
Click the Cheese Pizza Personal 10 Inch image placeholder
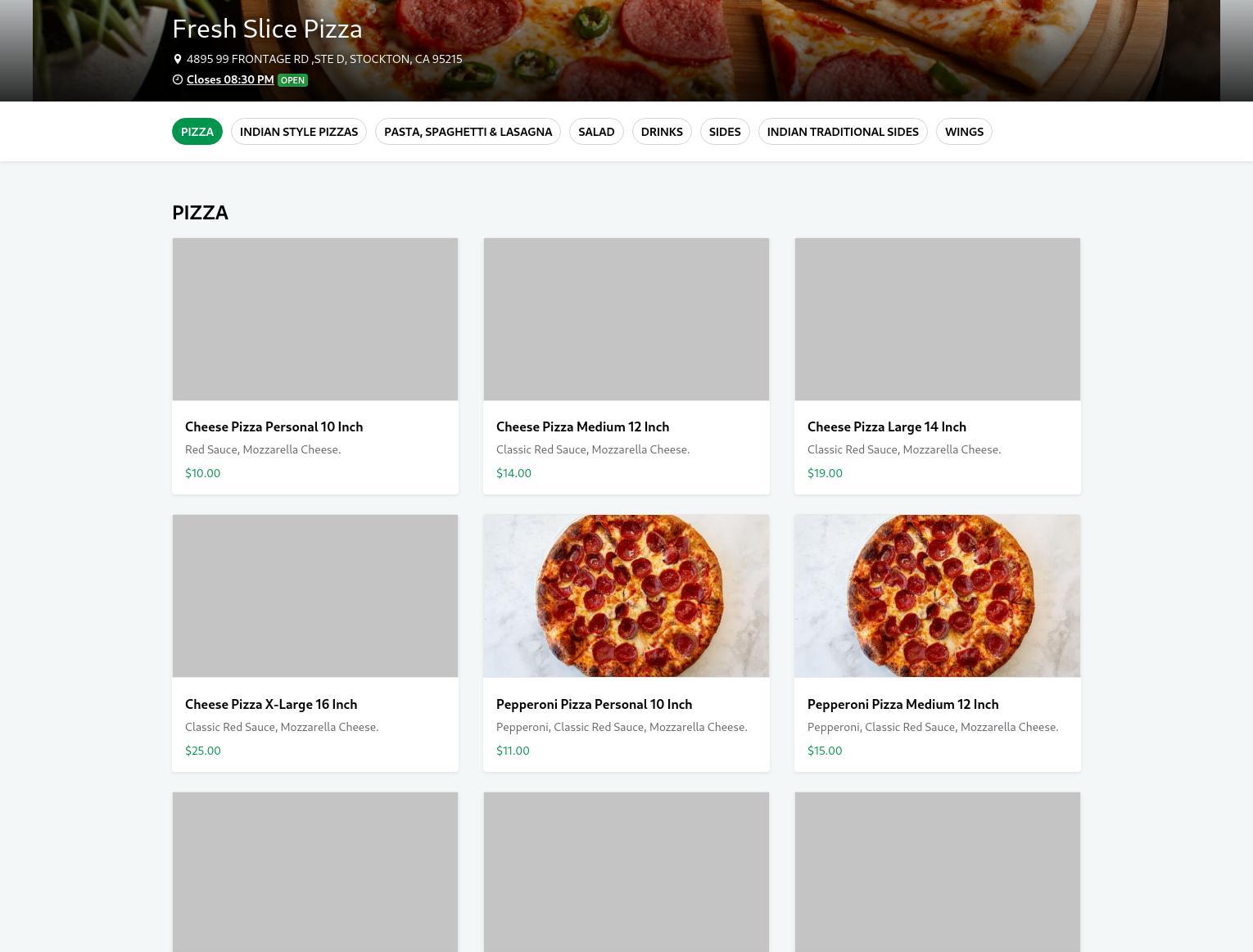[315, 319]
